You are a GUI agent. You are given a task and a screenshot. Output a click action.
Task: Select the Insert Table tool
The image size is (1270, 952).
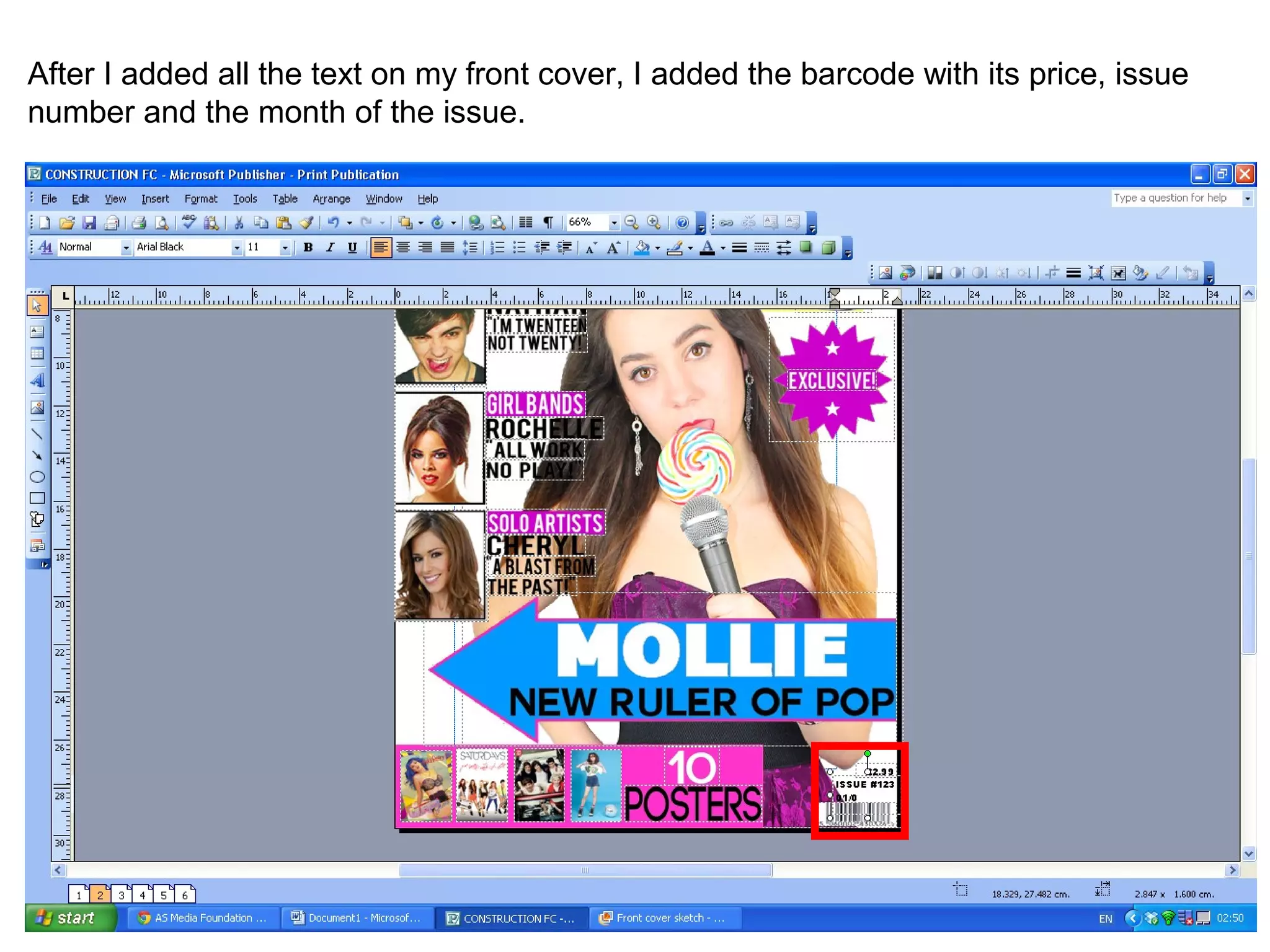click(37, 354)
